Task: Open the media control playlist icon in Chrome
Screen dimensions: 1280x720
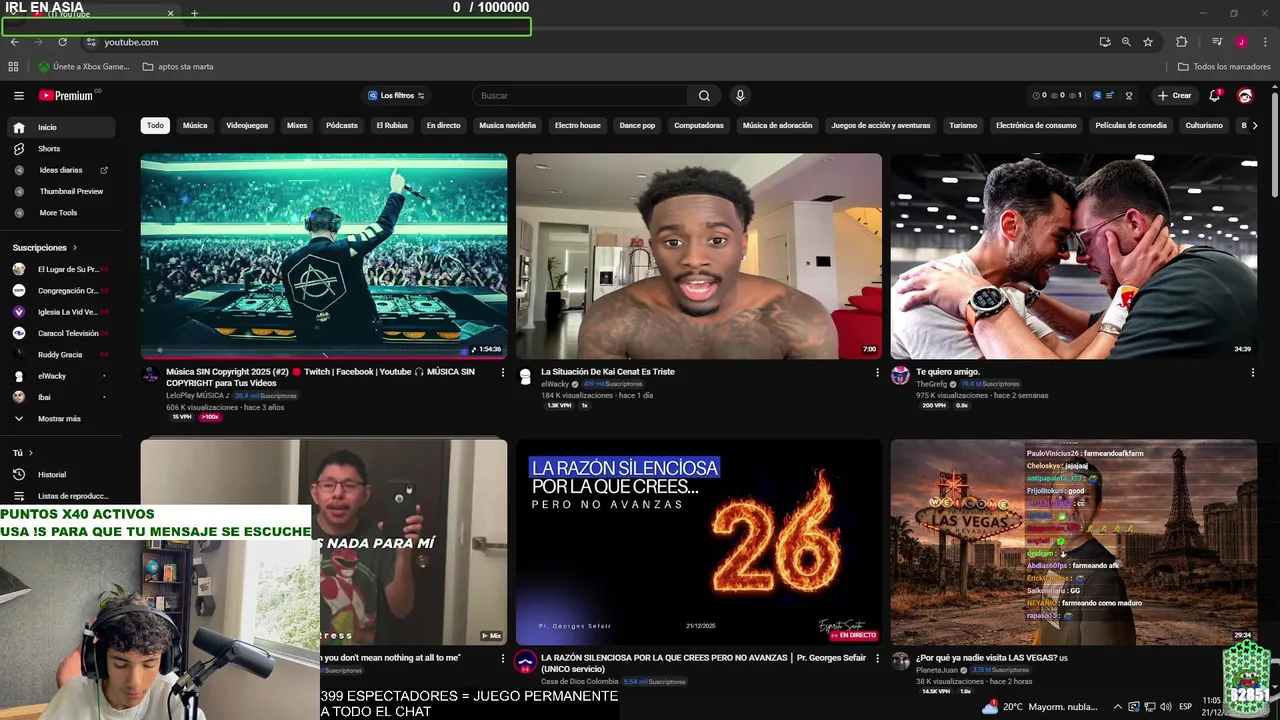Action: pyautogui.click(x=1217, y=42)
